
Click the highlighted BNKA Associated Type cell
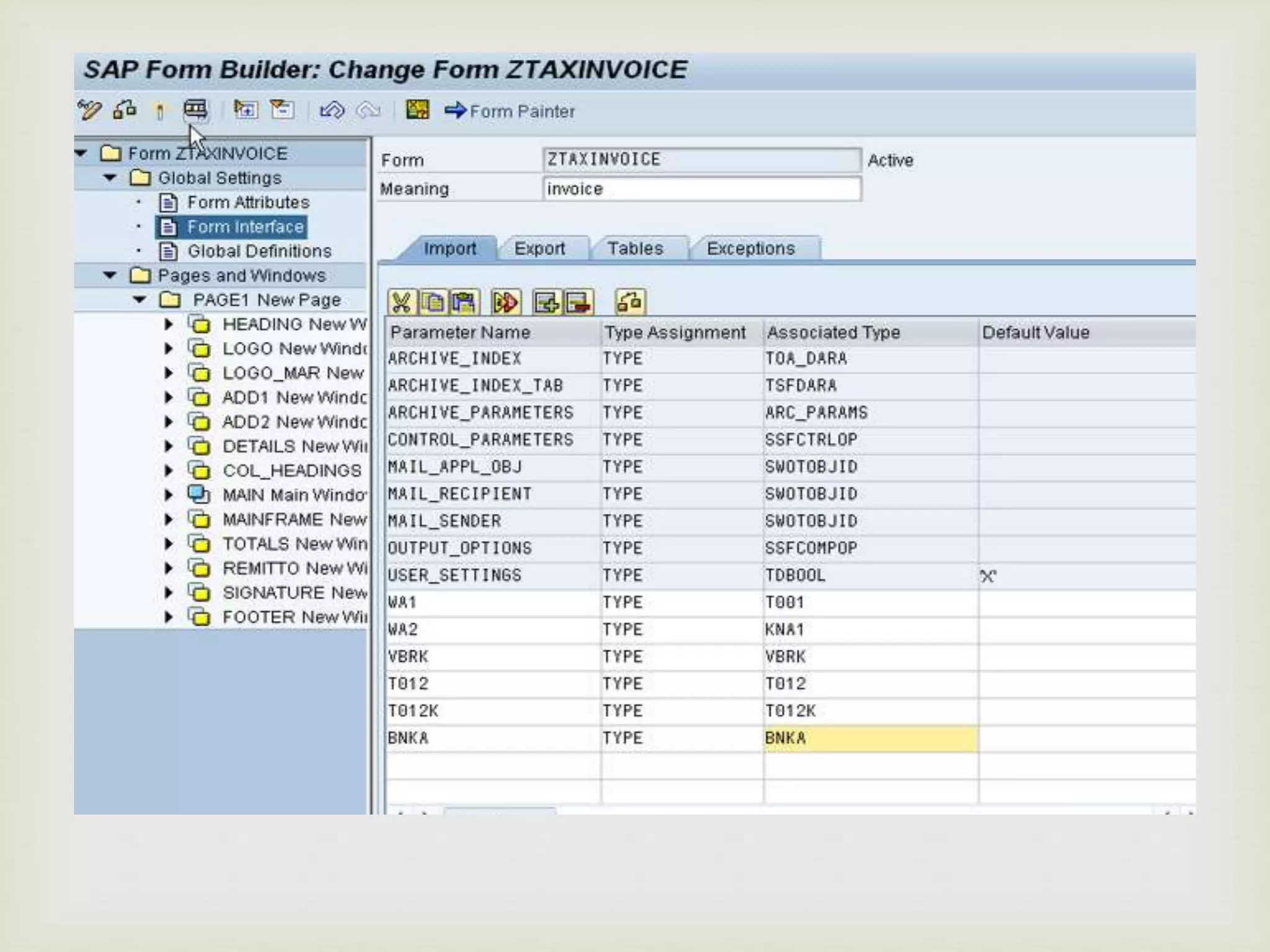click(870, 738)
